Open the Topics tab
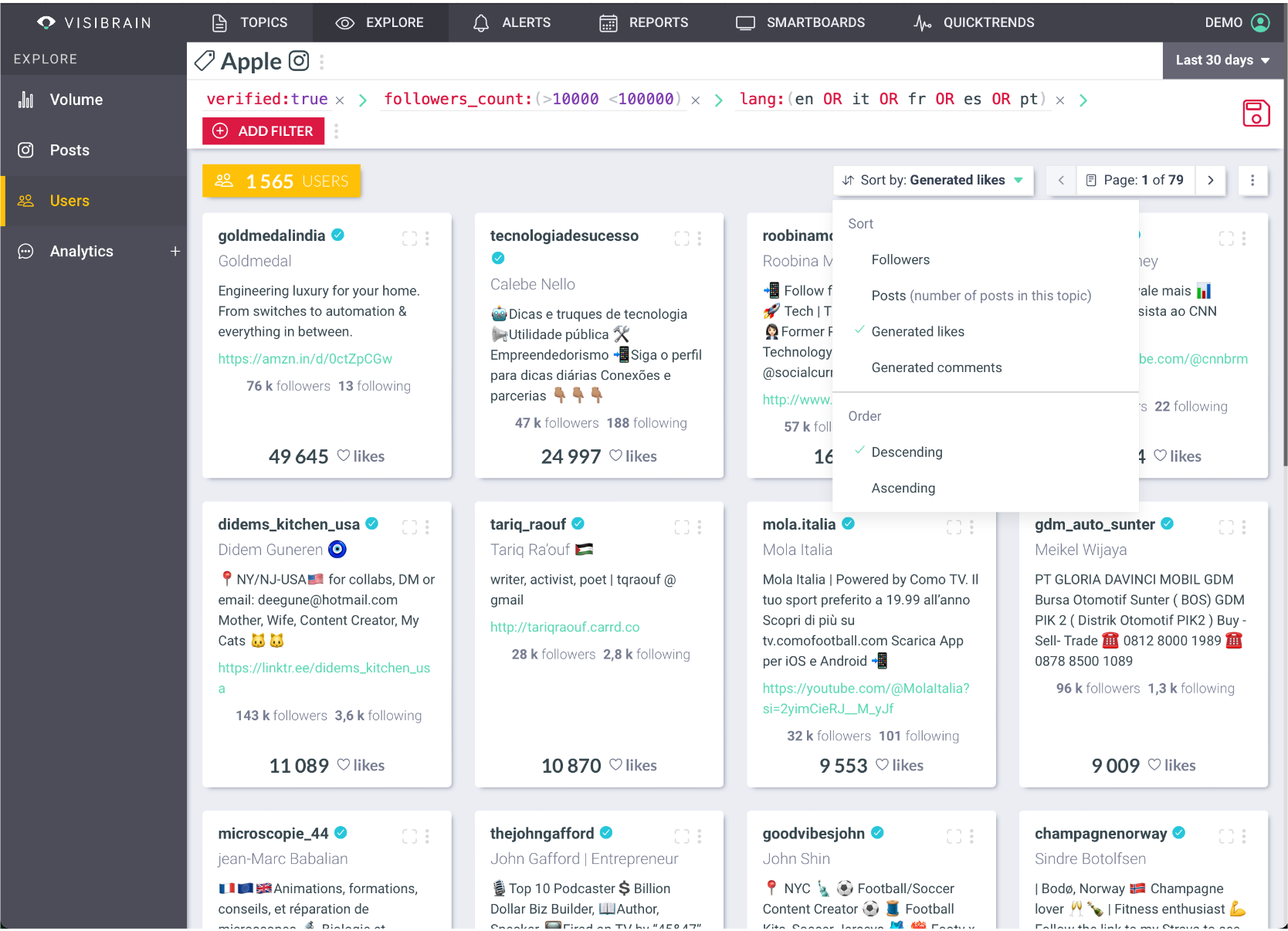Screen dimensions: 1288x931 pos(249,22)
